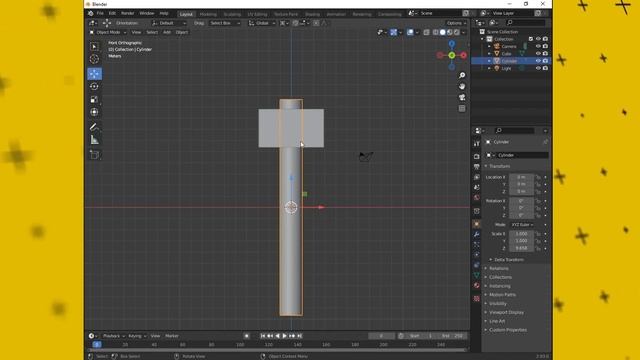Choose the Move tool in the left toolbar
The image size is (640, 360).
coord(94,74)
